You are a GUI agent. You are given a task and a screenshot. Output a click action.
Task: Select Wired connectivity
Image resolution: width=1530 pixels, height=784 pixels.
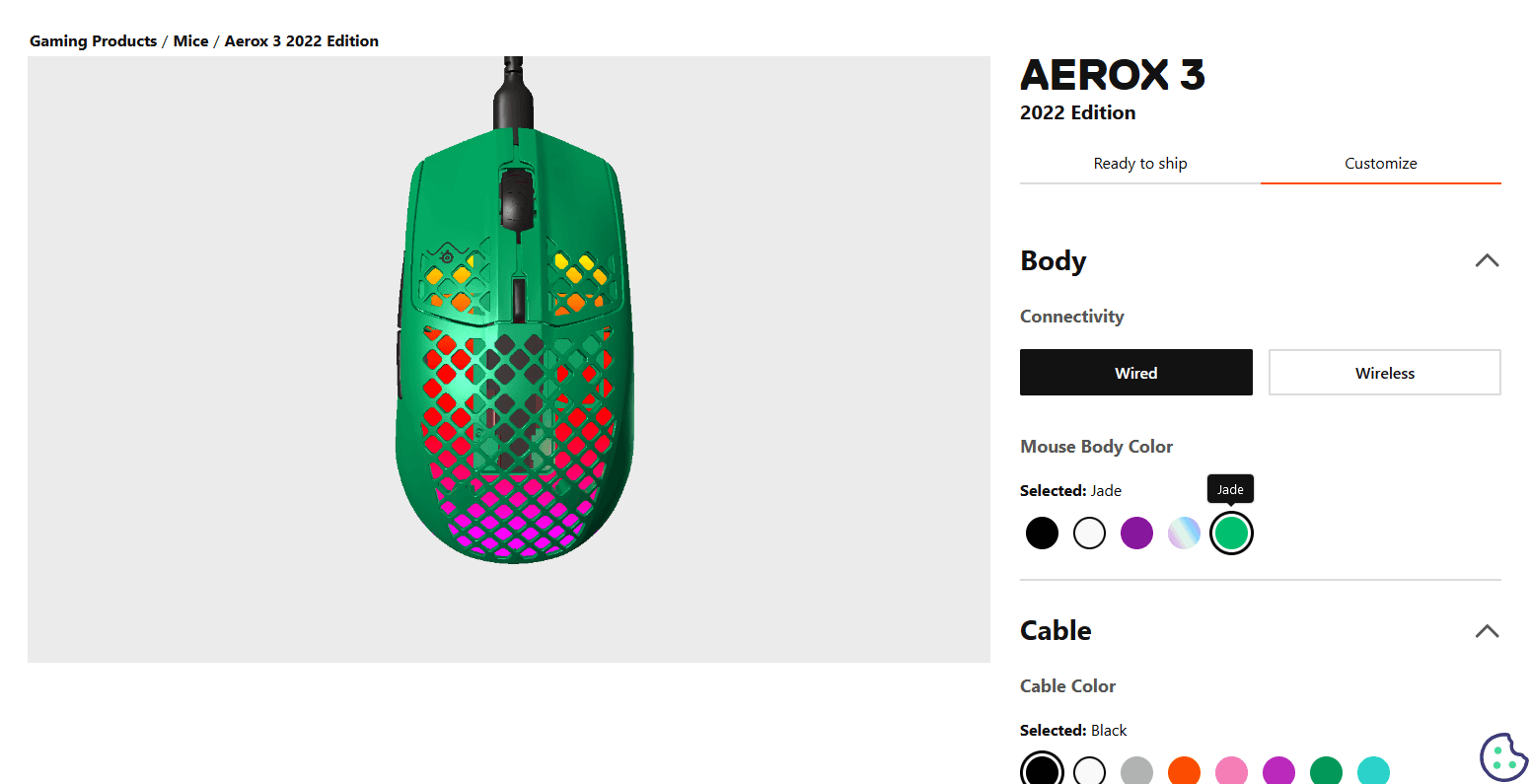coord(1135,372)
